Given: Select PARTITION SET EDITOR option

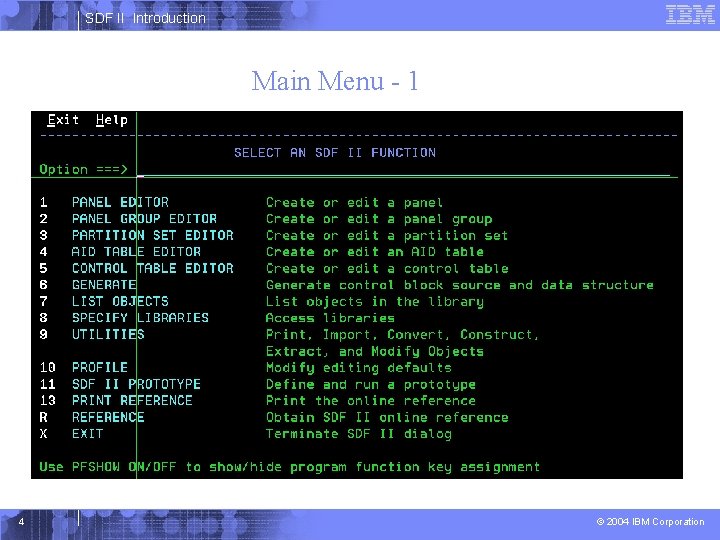Looking at the screenshot, I should point(152,236).
